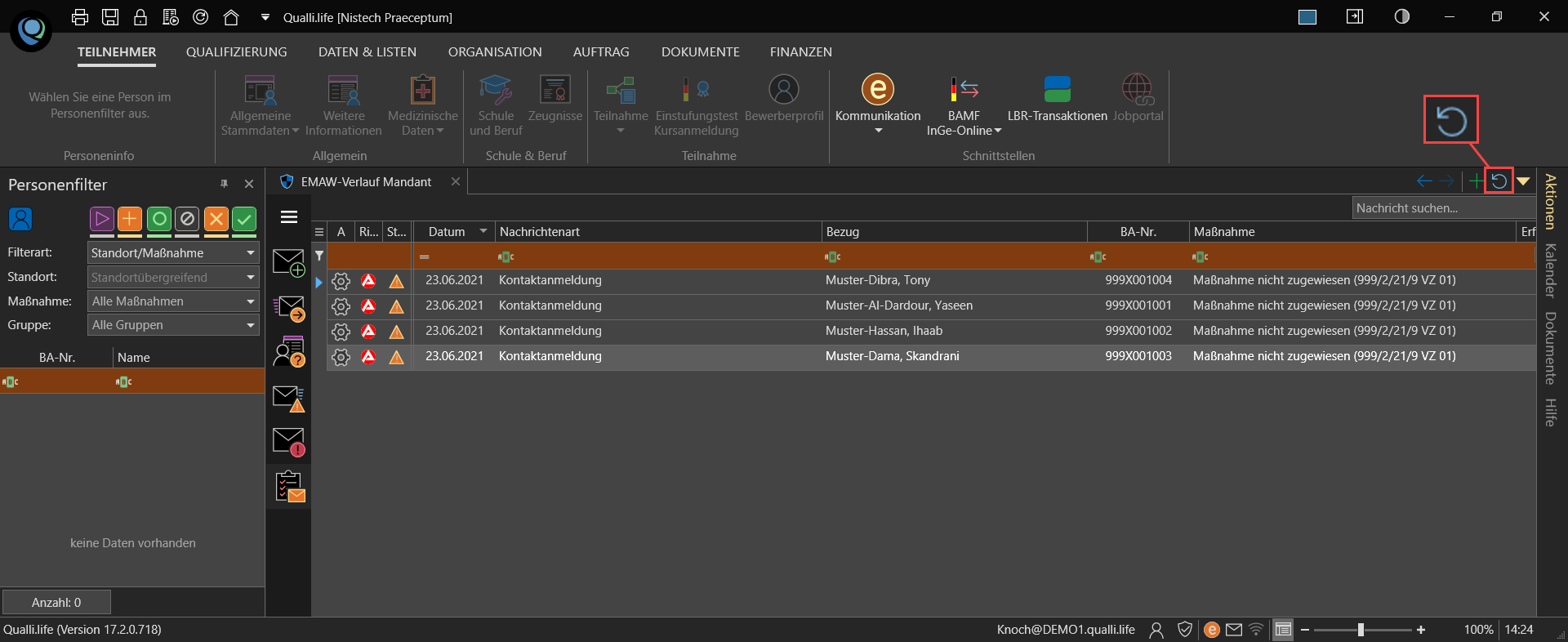This screenshot has height=642, width=1568.
Task: Click the zoom in plus button
Action: pyautogui.click(x=1421, y=630)
